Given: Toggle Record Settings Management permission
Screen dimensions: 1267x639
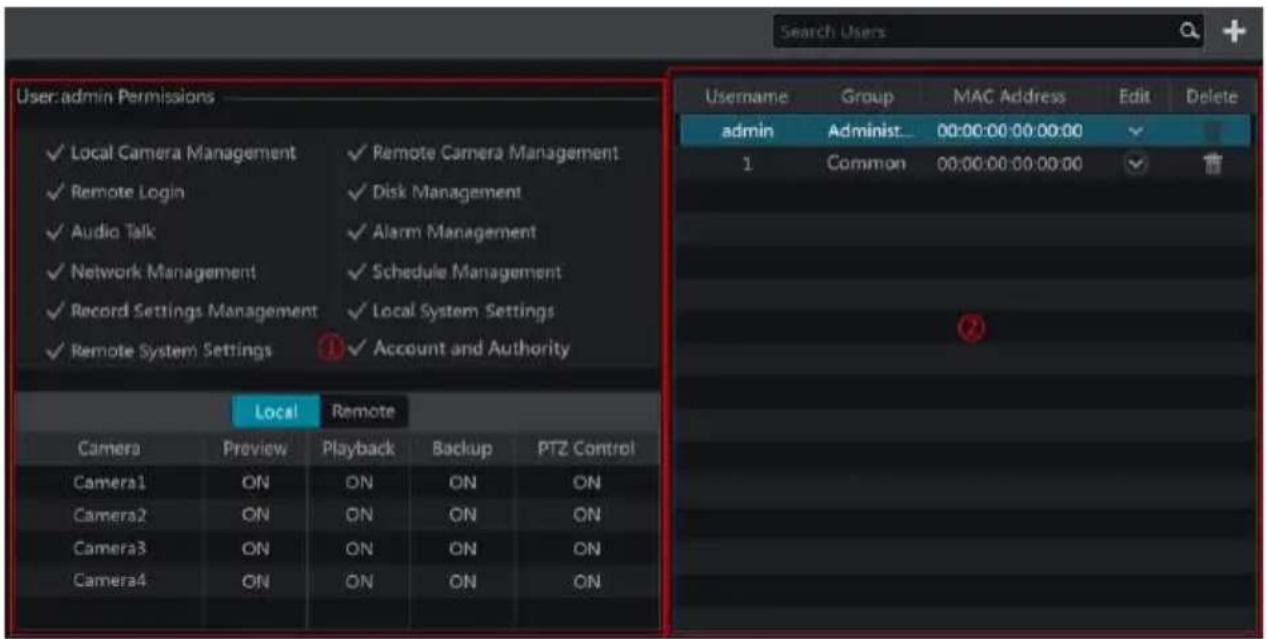Looking at the screenshot, I should pyautogui.click(x=182, y=311).
